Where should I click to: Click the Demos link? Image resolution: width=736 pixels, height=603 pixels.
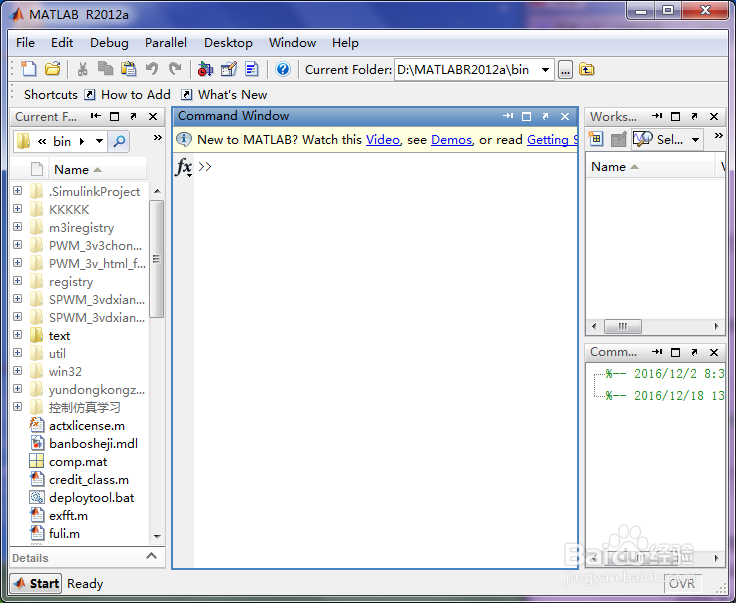[452, 140]
